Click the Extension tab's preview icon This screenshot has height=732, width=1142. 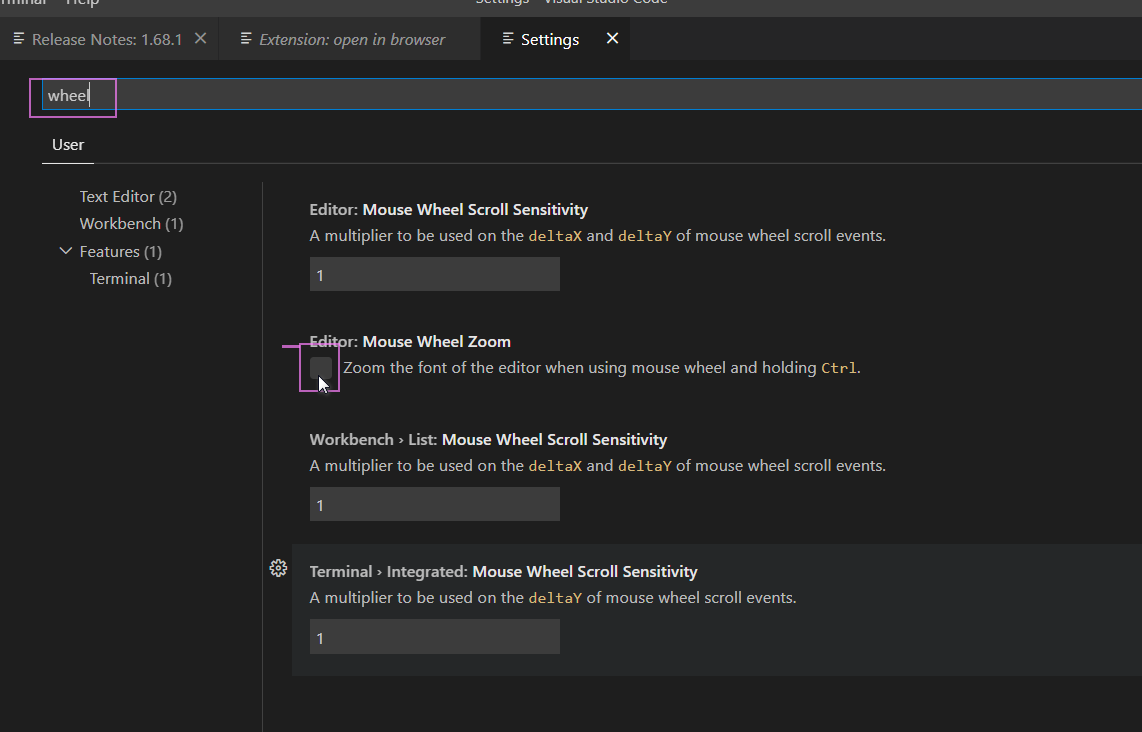tap(246, 39)
